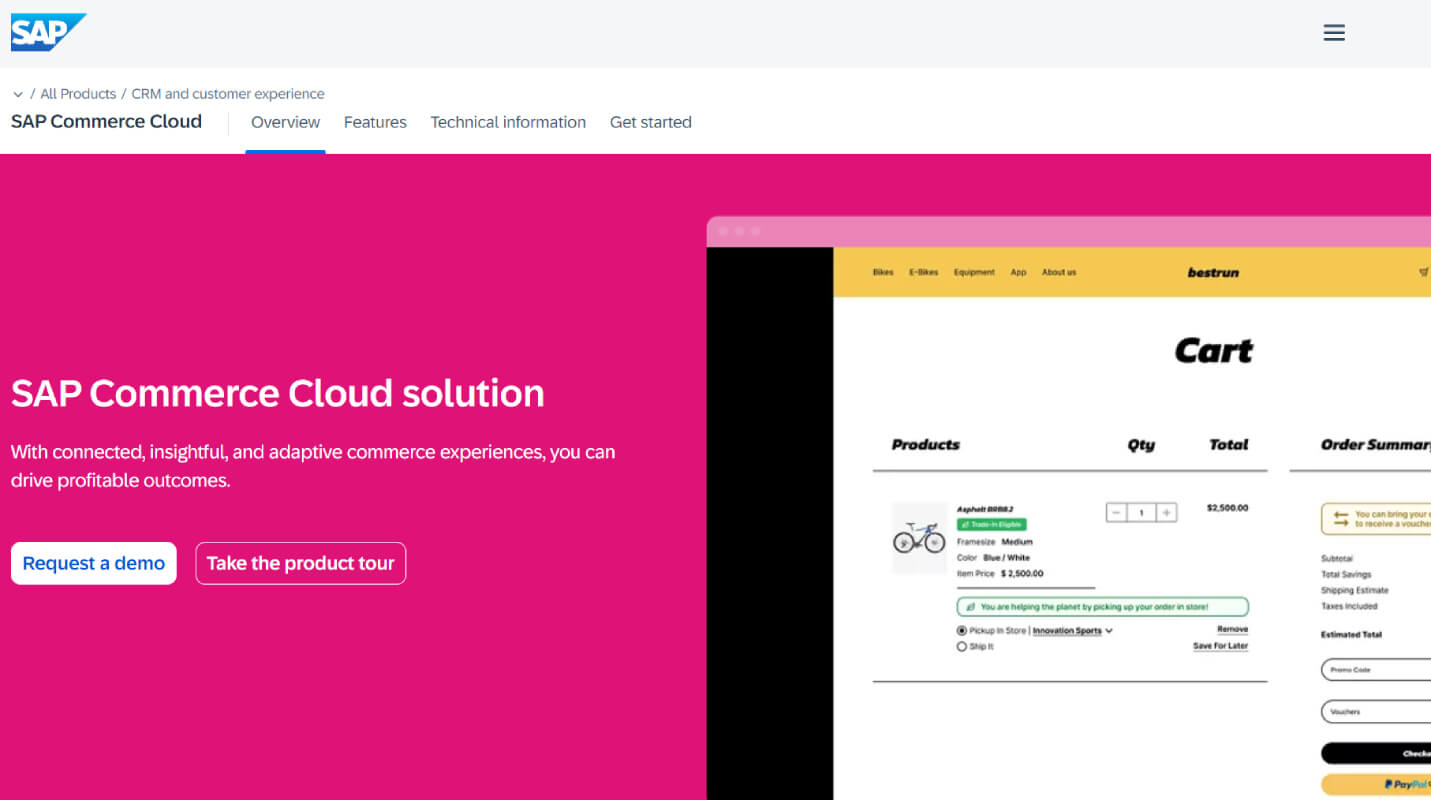
Task: Click About us in demo menu
Action: (x=1059, y=272)
